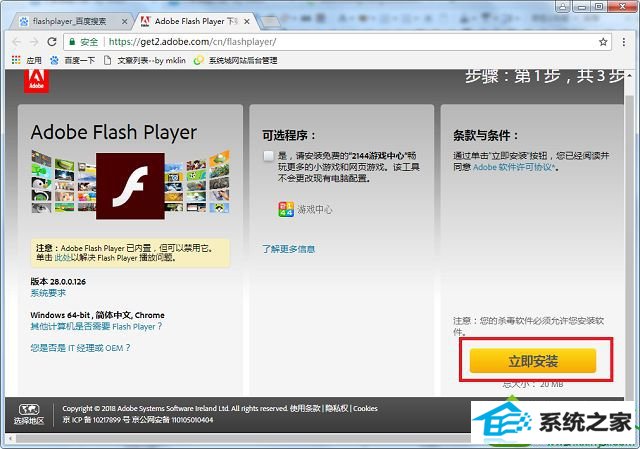Open a new tab button
The width and height of the screenshot is (640, 449).
coord(269,21)
